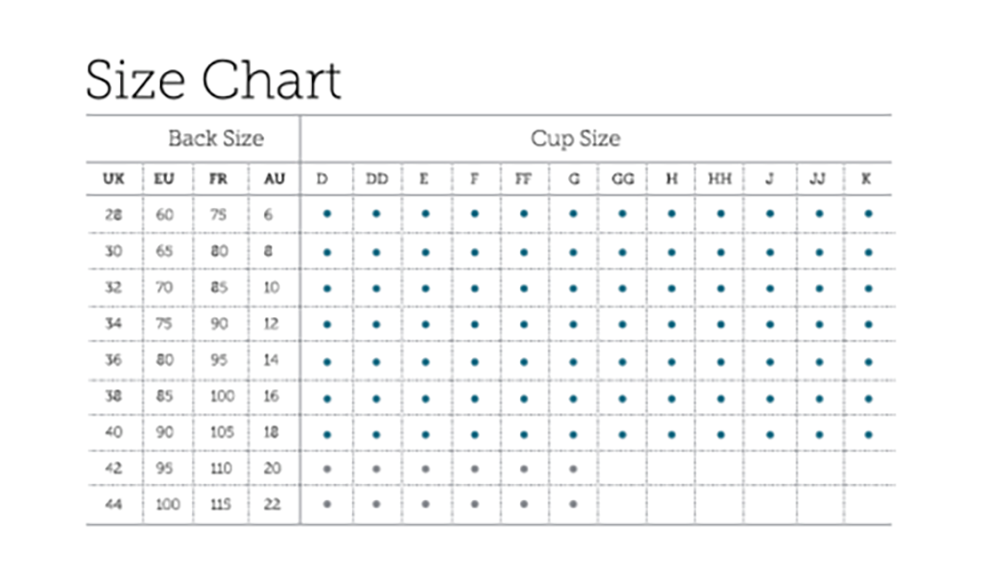Select the dot at UK 34, cup GG
1000x588 pixels.
[622, 325]
